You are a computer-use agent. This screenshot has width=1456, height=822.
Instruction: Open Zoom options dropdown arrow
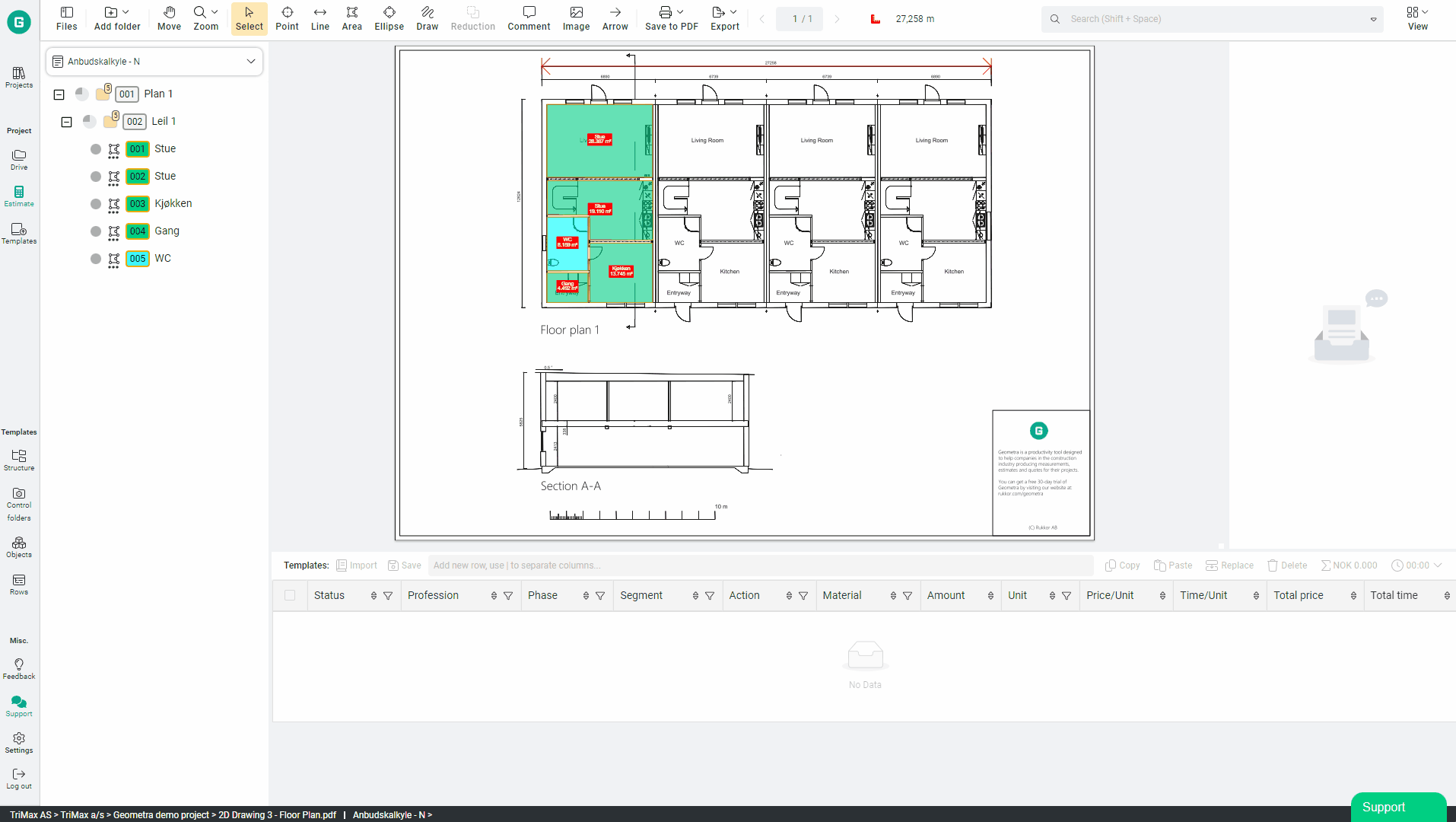coord(215,12)
